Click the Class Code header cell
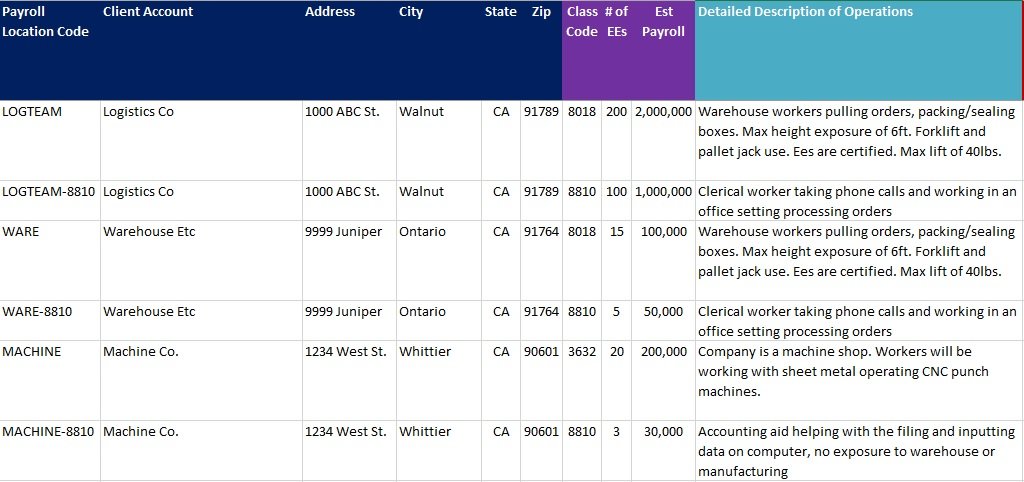 582,50
